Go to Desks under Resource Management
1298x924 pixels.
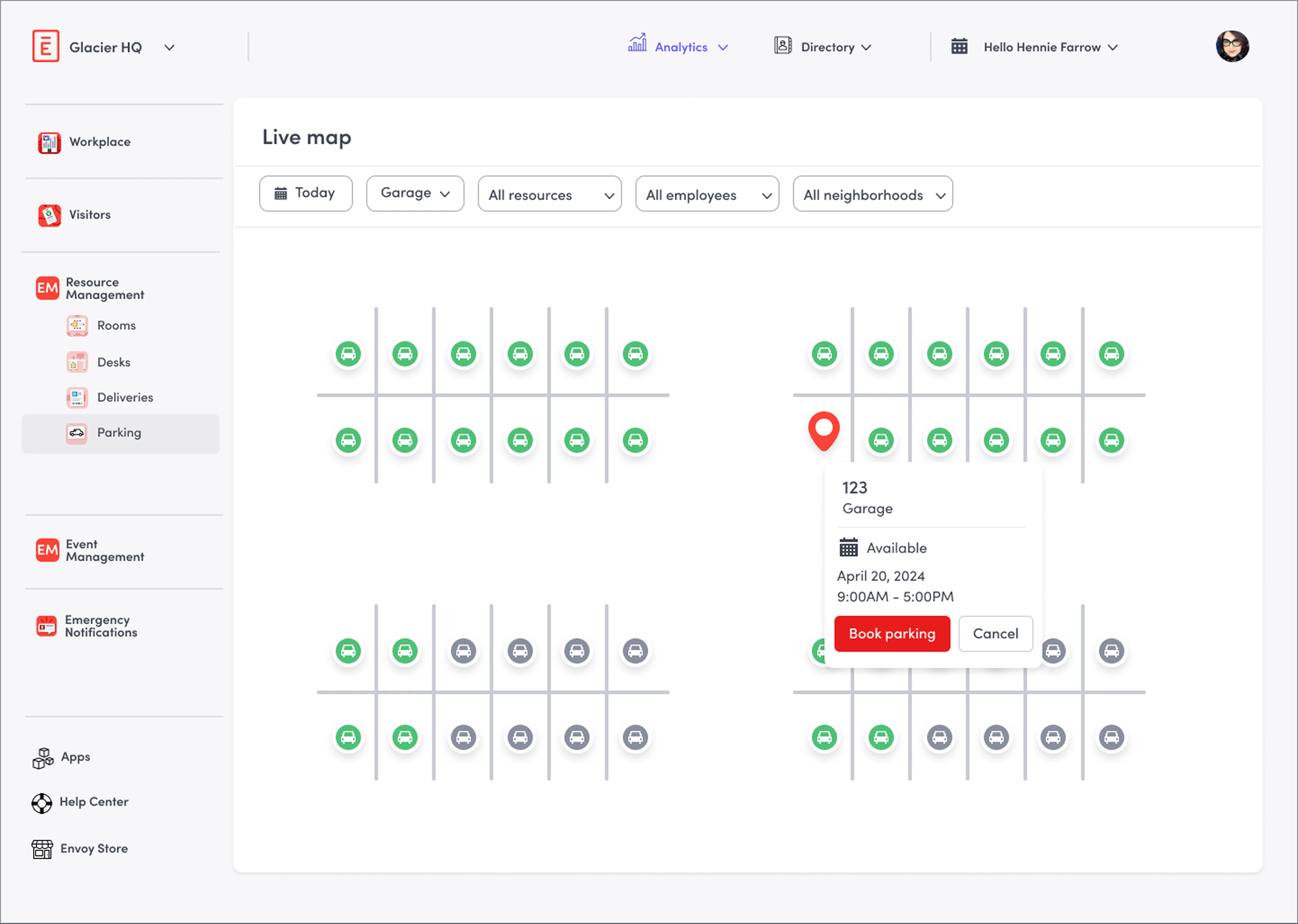(x=98, y=362)
